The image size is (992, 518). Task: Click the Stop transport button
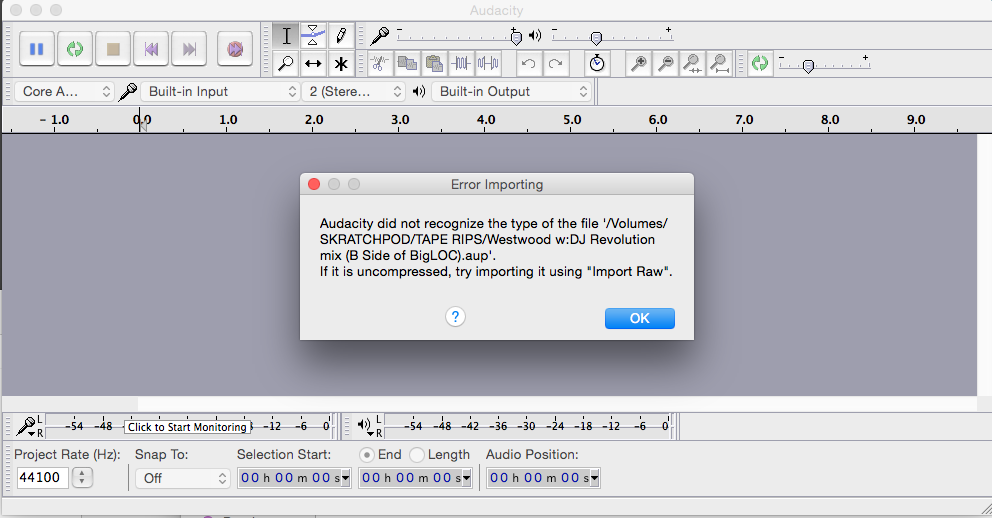pos(113,49)
